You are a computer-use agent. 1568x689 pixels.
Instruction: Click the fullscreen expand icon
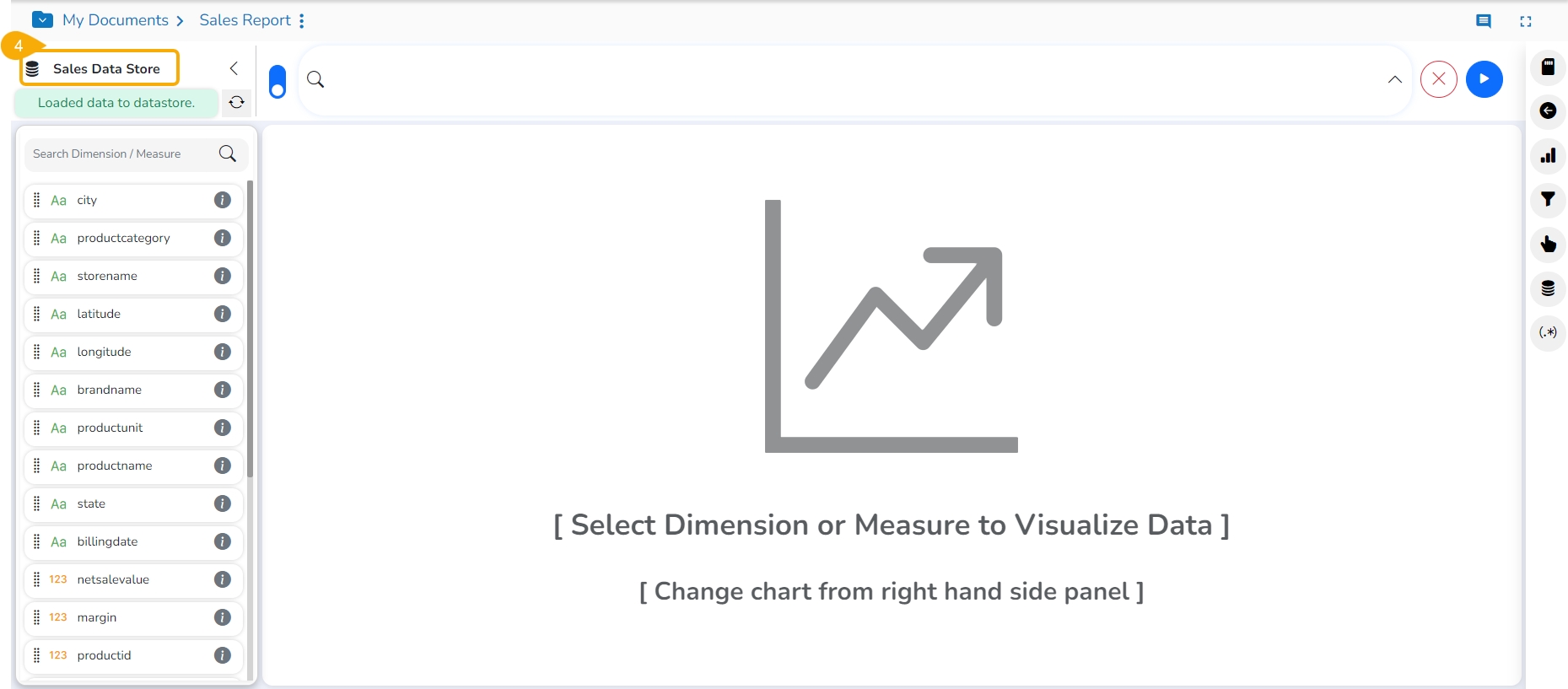[x=1525, y=21]
